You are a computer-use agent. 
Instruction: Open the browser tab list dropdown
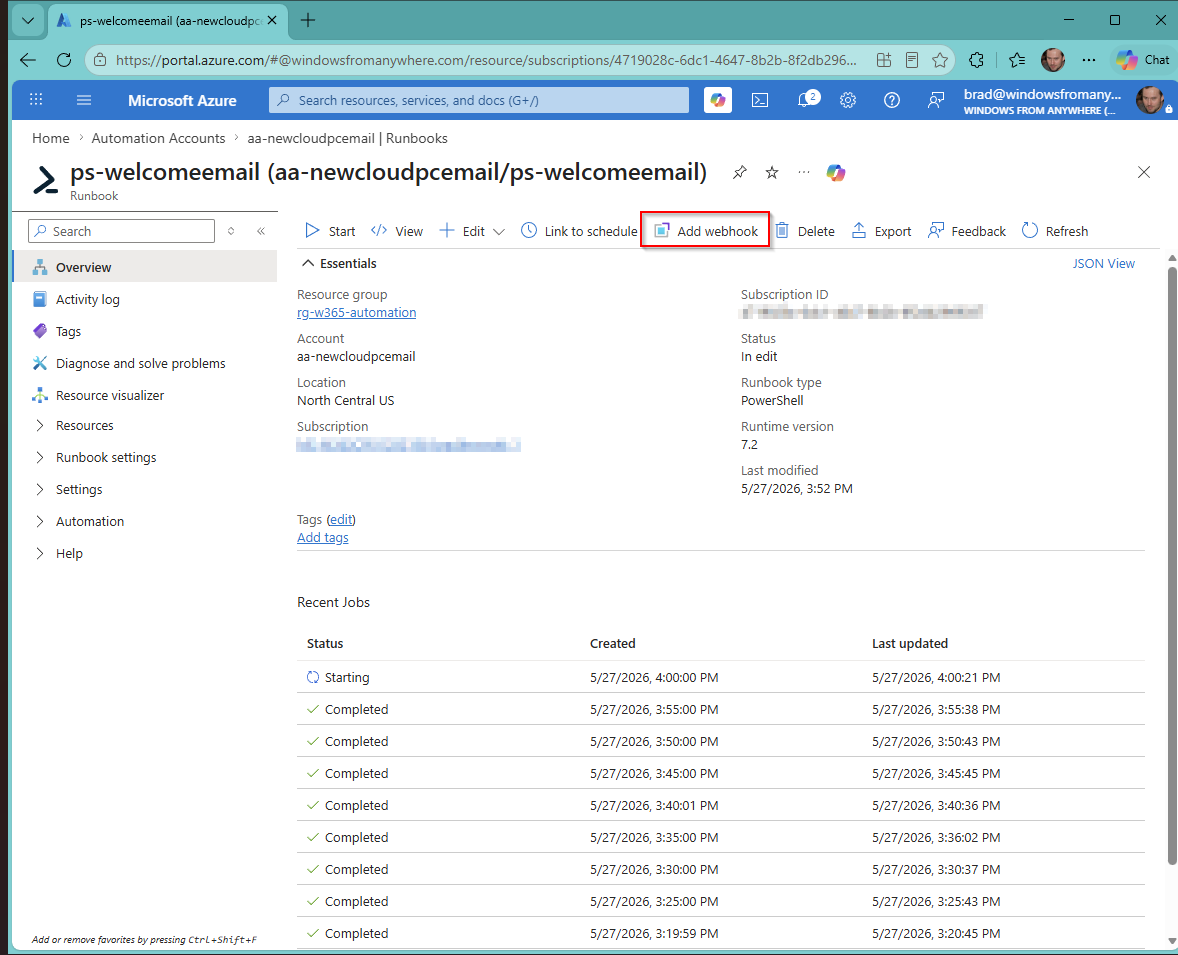coord(28,20)
